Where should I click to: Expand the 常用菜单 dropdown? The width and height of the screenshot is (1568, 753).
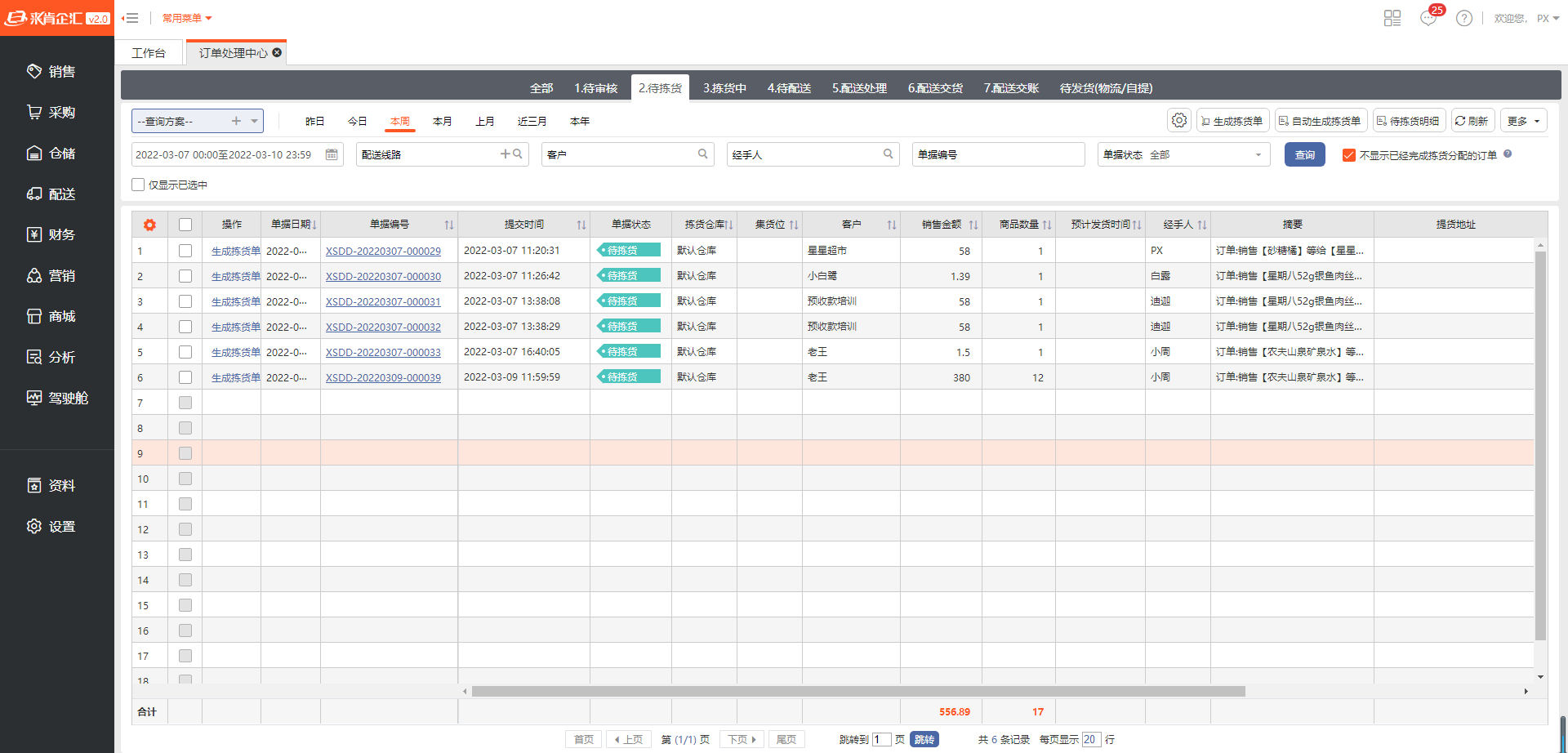click(x=187, y=18)
